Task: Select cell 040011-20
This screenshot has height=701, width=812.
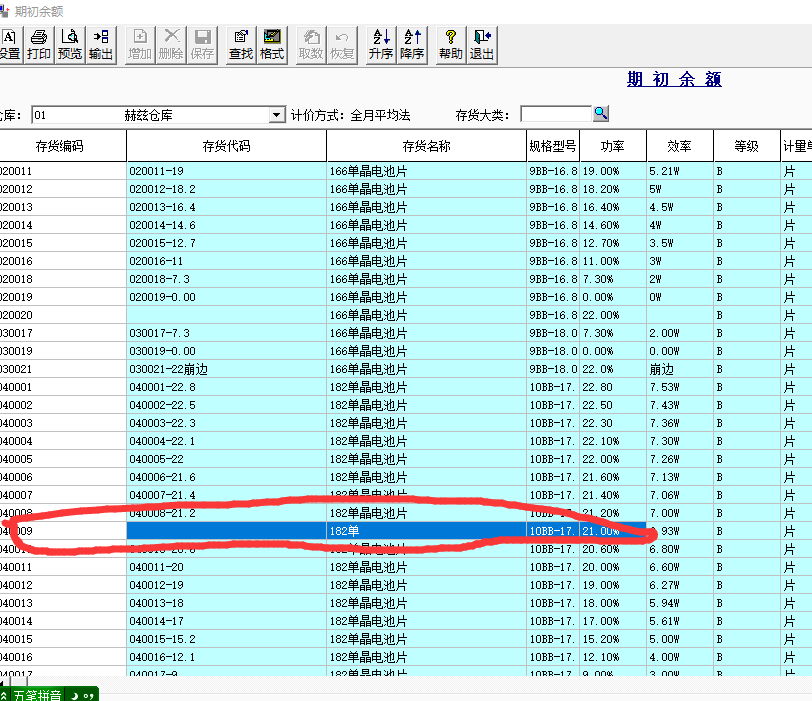Action: coord(226,567)
